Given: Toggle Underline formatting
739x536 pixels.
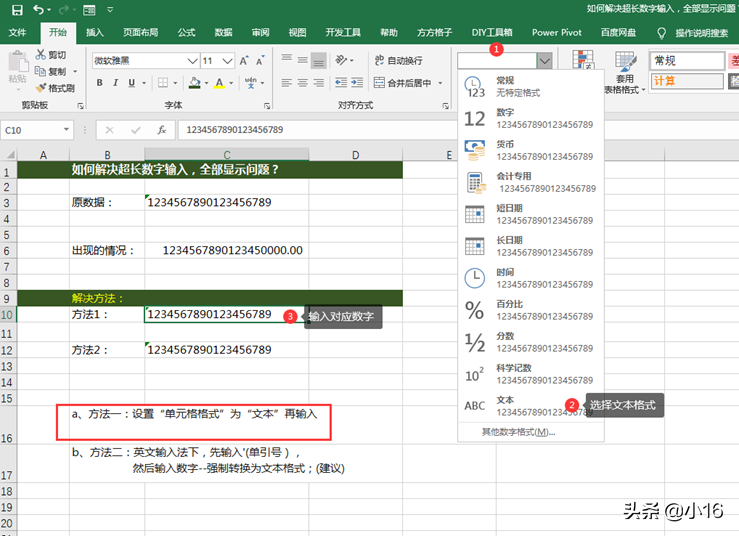Looking at the screenshot, I should click(131, 83).
